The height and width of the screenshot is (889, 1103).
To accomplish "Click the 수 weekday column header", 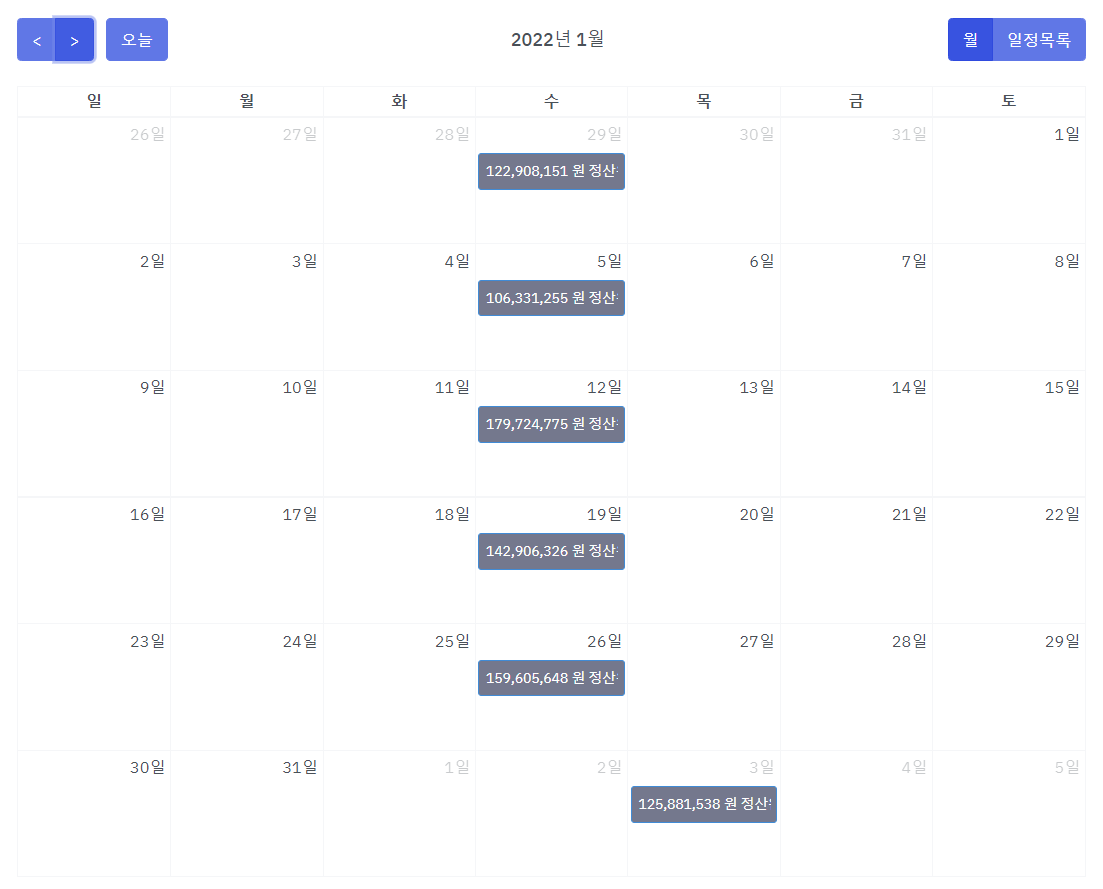I will click(551, 101).
